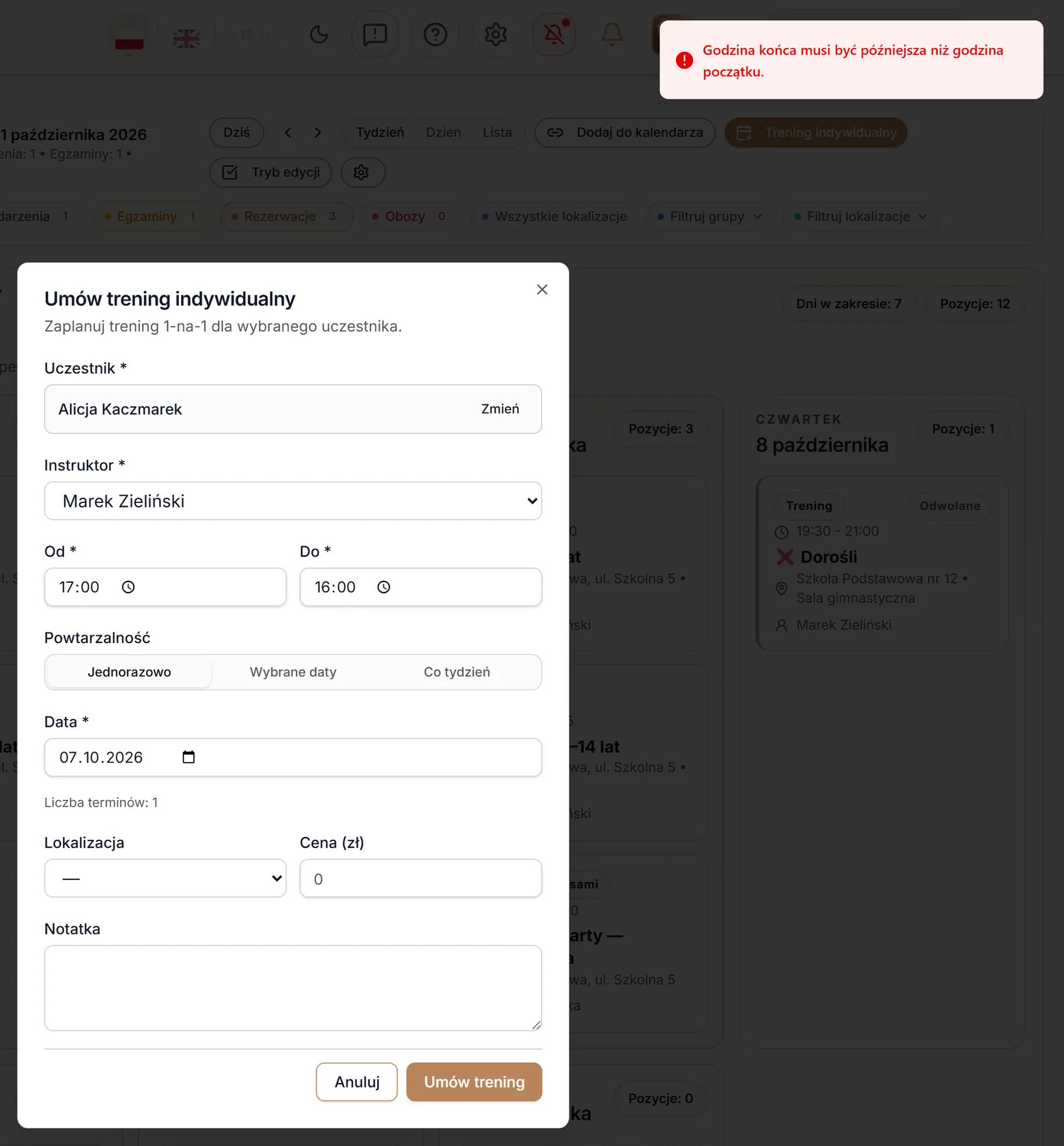
Task: Click the muted notifications bell icon
Action: click(x=554, y=34)
